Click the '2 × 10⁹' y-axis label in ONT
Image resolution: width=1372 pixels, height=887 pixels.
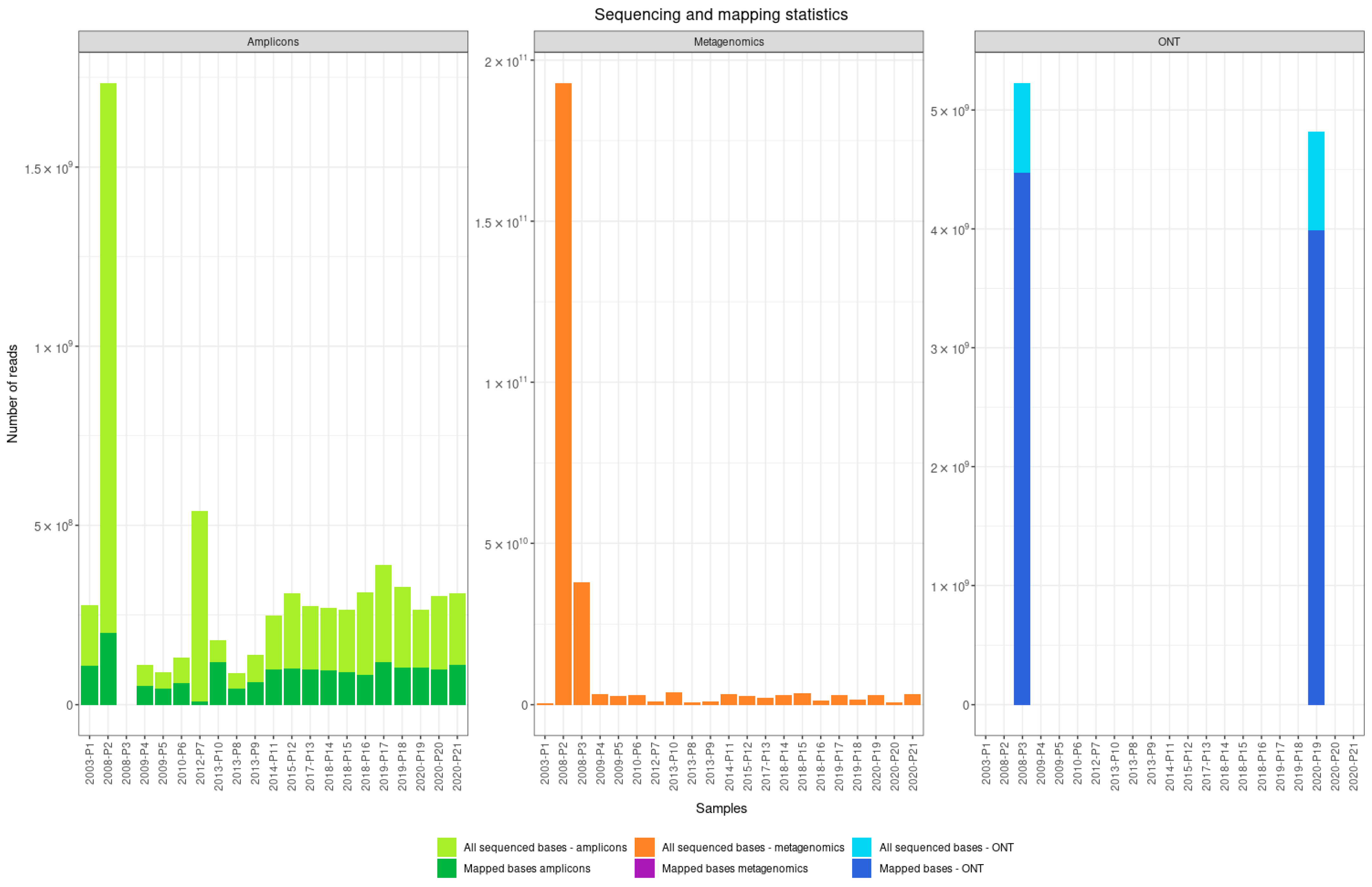pos(950,467)
